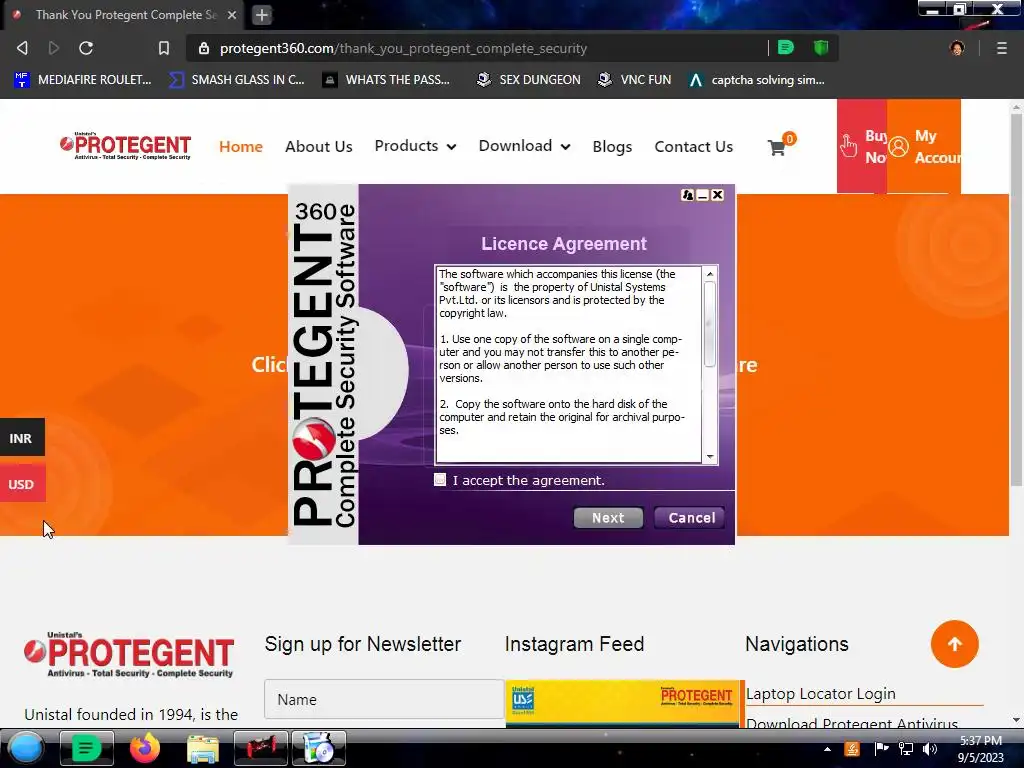This screenshot has width=1024, height=768.
Task: Click the licence agreement scrollbar thumb
Action: point(710,325)
